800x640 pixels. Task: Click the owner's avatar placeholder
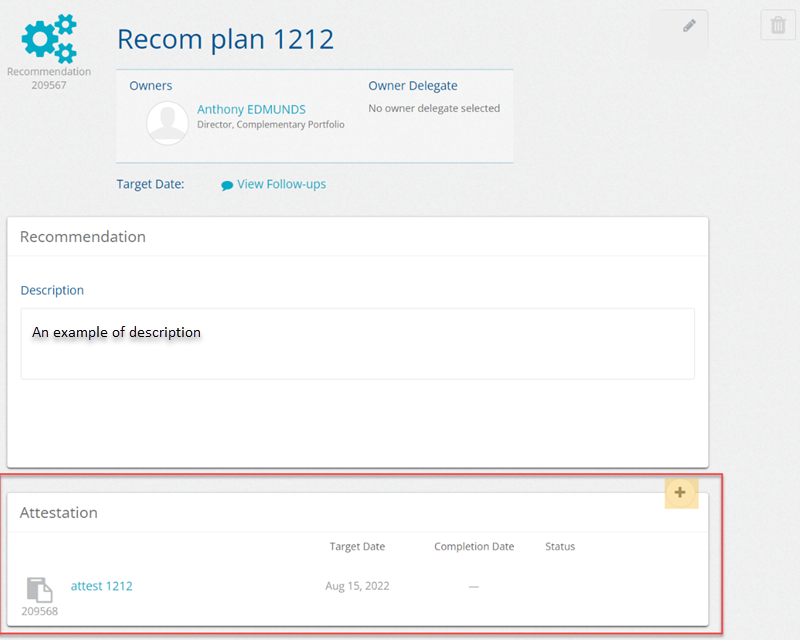coord(167,123)
